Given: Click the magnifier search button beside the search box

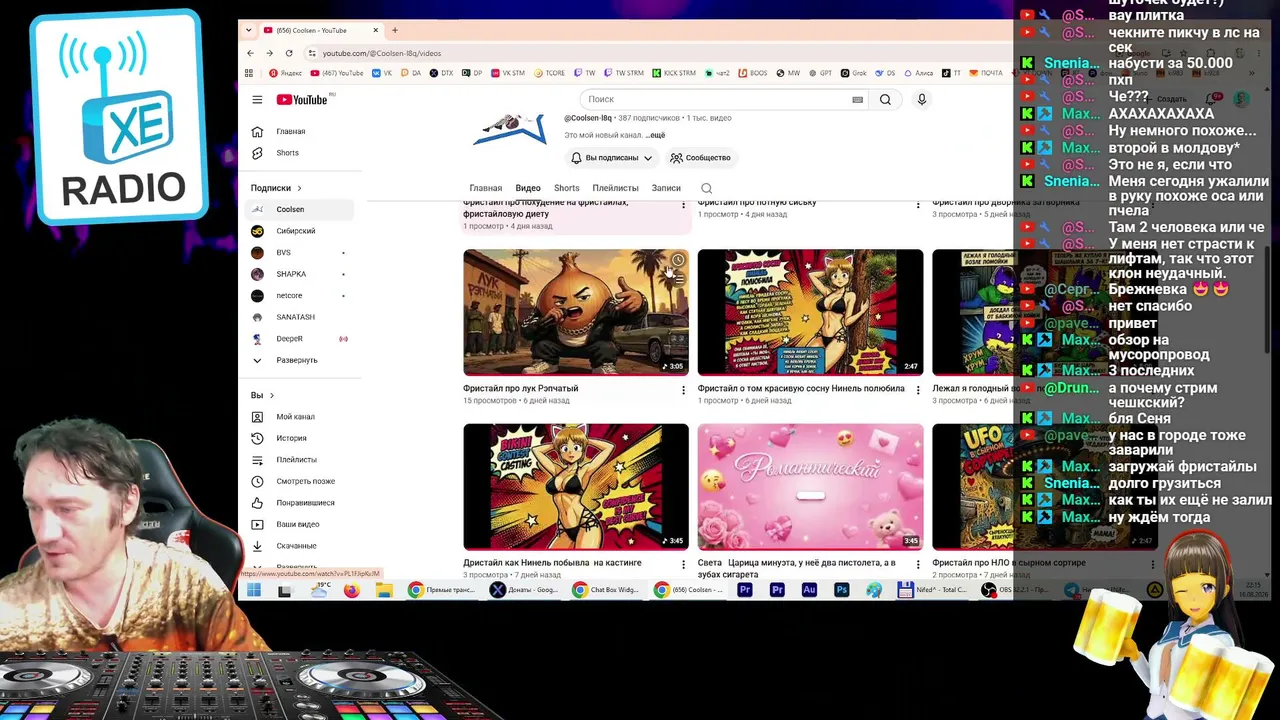Looking at the screenshot, I should point(885,100).
